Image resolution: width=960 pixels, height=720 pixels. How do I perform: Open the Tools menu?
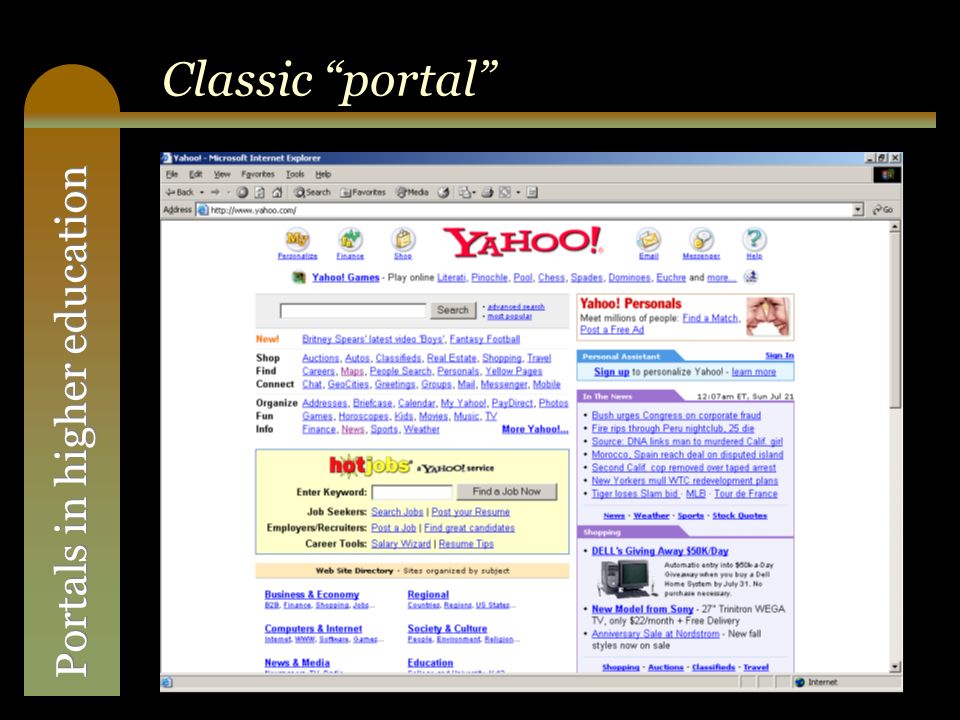click(x=295, y=174)
